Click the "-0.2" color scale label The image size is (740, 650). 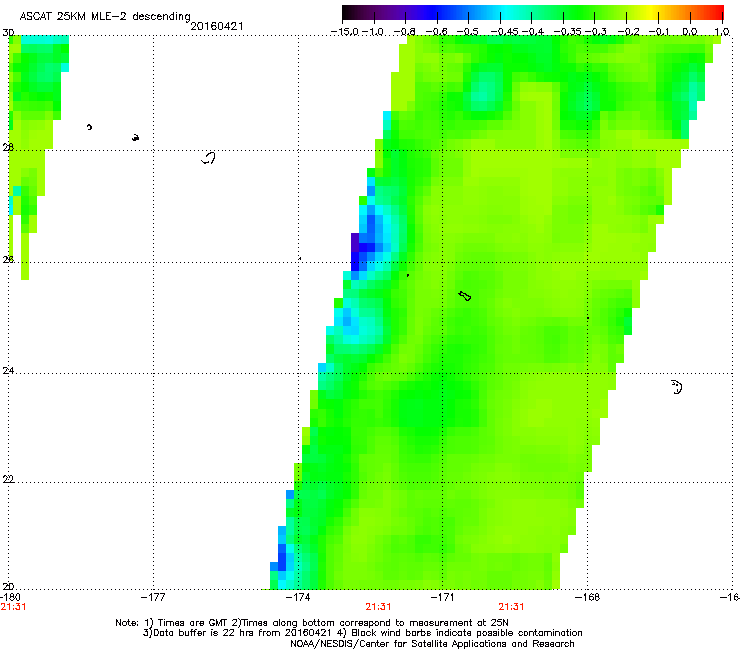pos(628,32)
